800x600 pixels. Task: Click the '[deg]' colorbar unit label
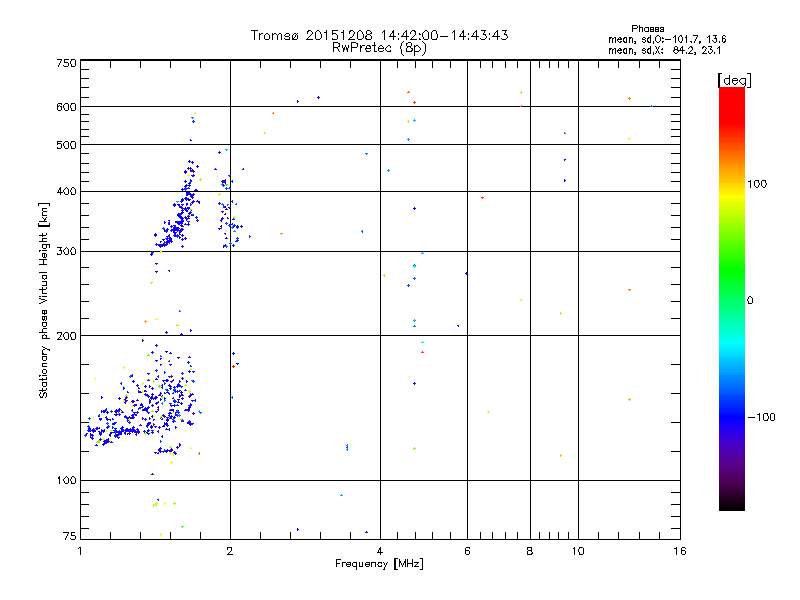coord(734,80)
